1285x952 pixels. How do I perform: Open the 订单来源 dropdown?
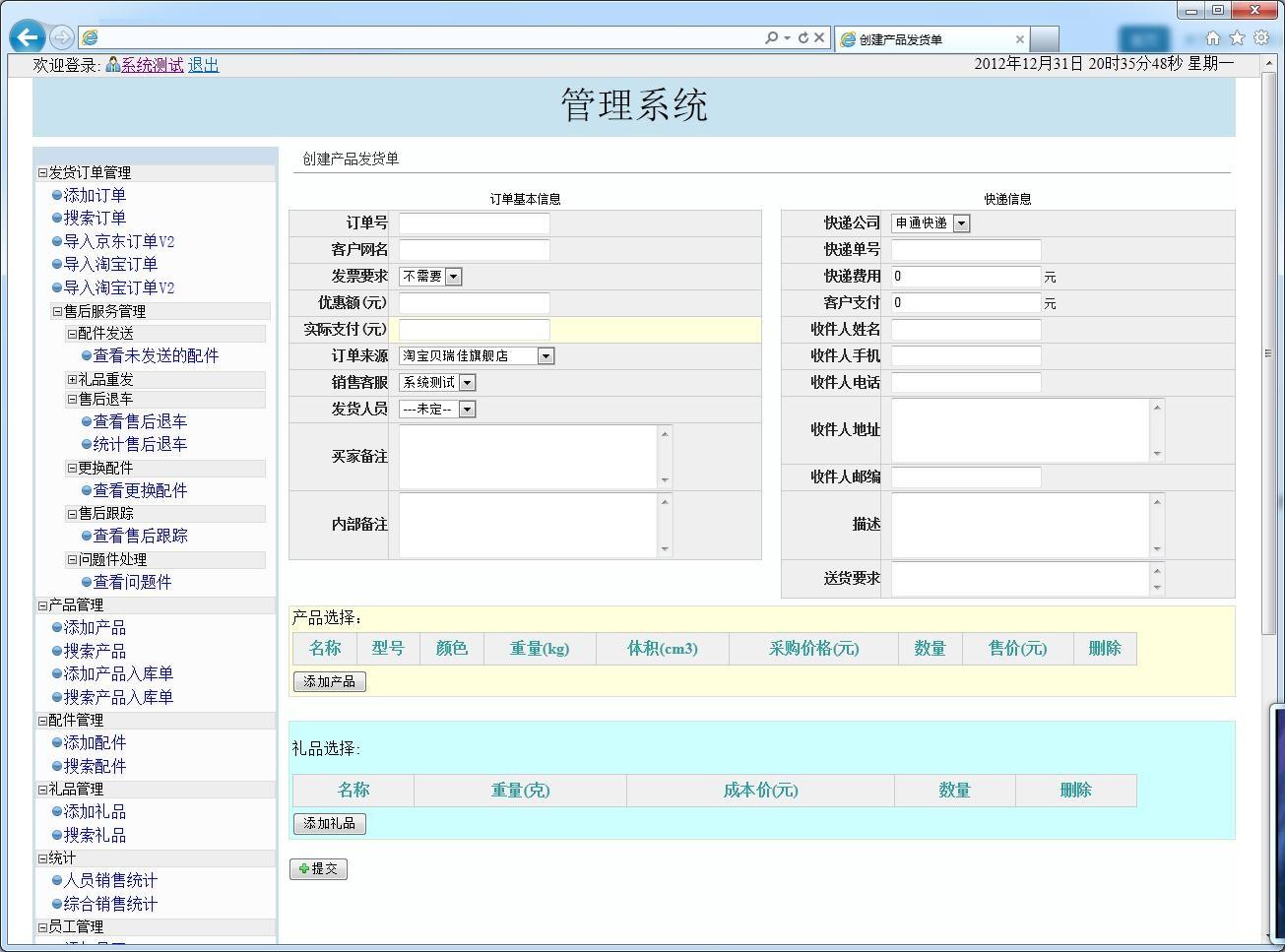(x=546, y=356)
